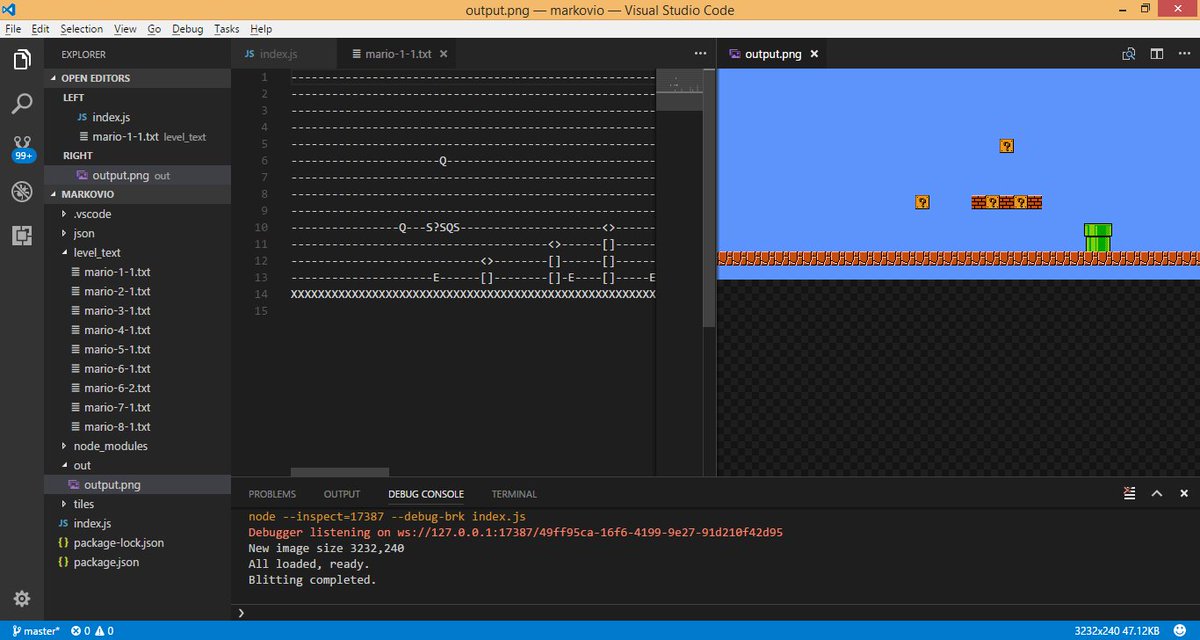This screenshot has width=1200, height=640.
Task: Open more actions in right editor group
Action: 1183,54
